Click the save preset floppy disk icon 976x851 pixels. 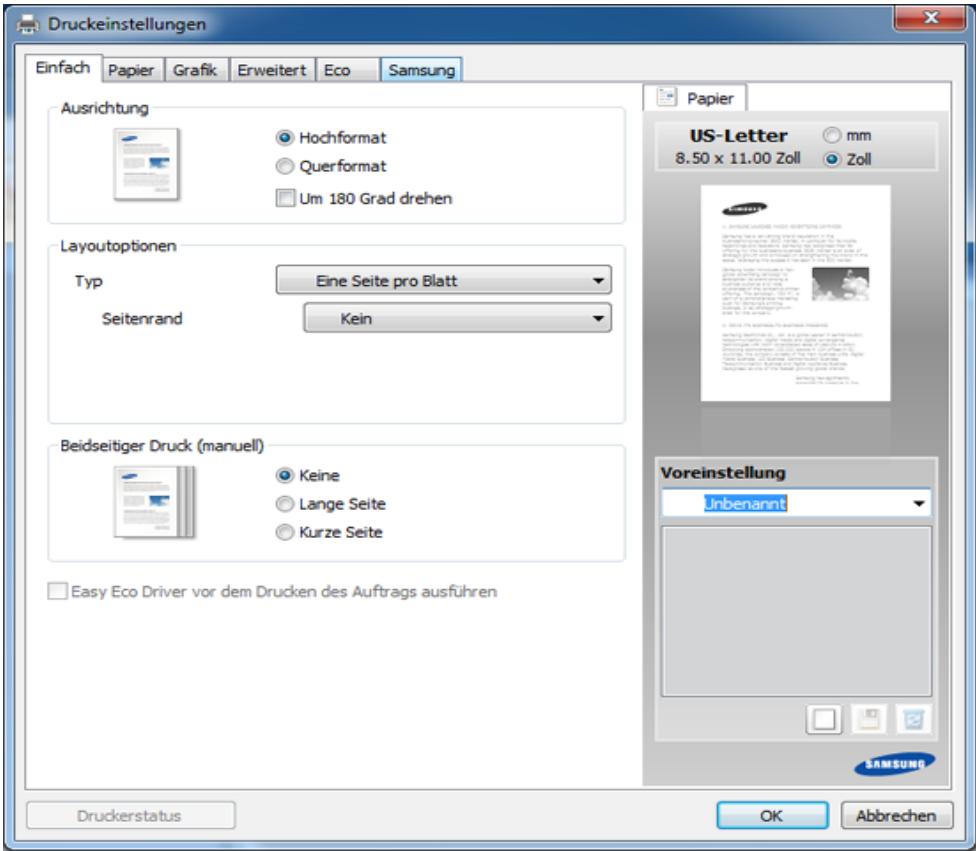point(868,720)
